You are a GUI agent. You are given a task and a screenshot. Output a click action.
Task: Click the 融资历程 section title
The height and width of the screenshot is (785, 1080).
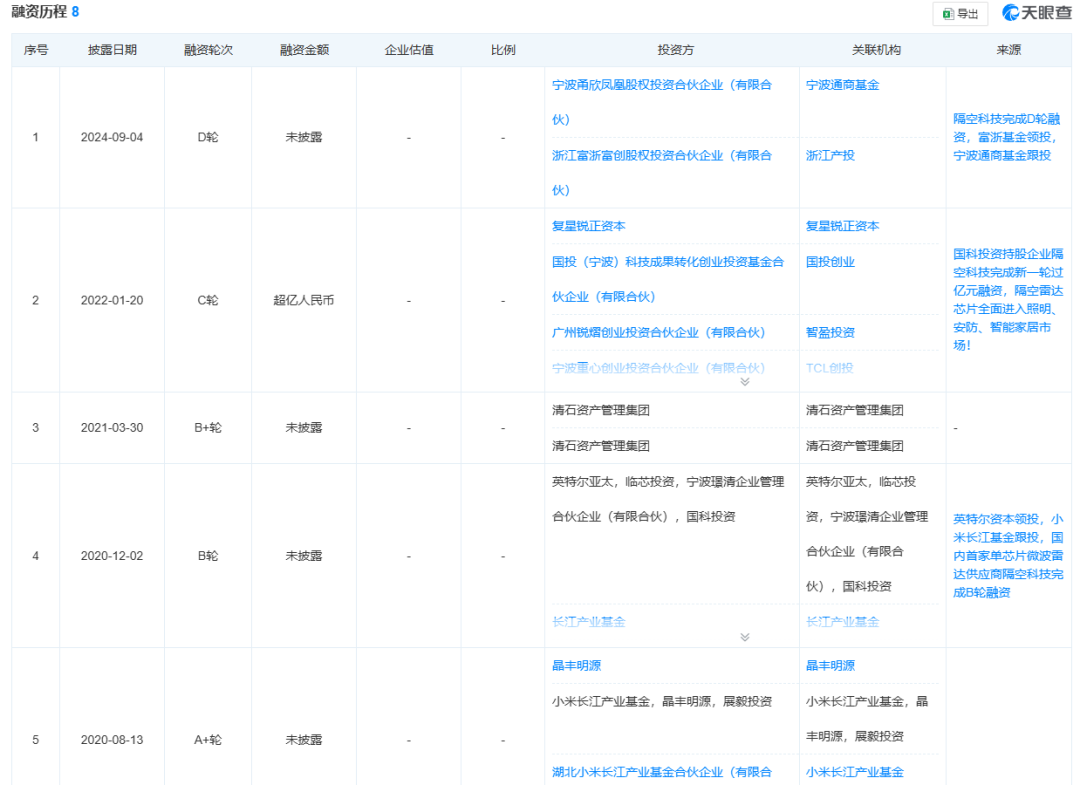tap(39, 12)
